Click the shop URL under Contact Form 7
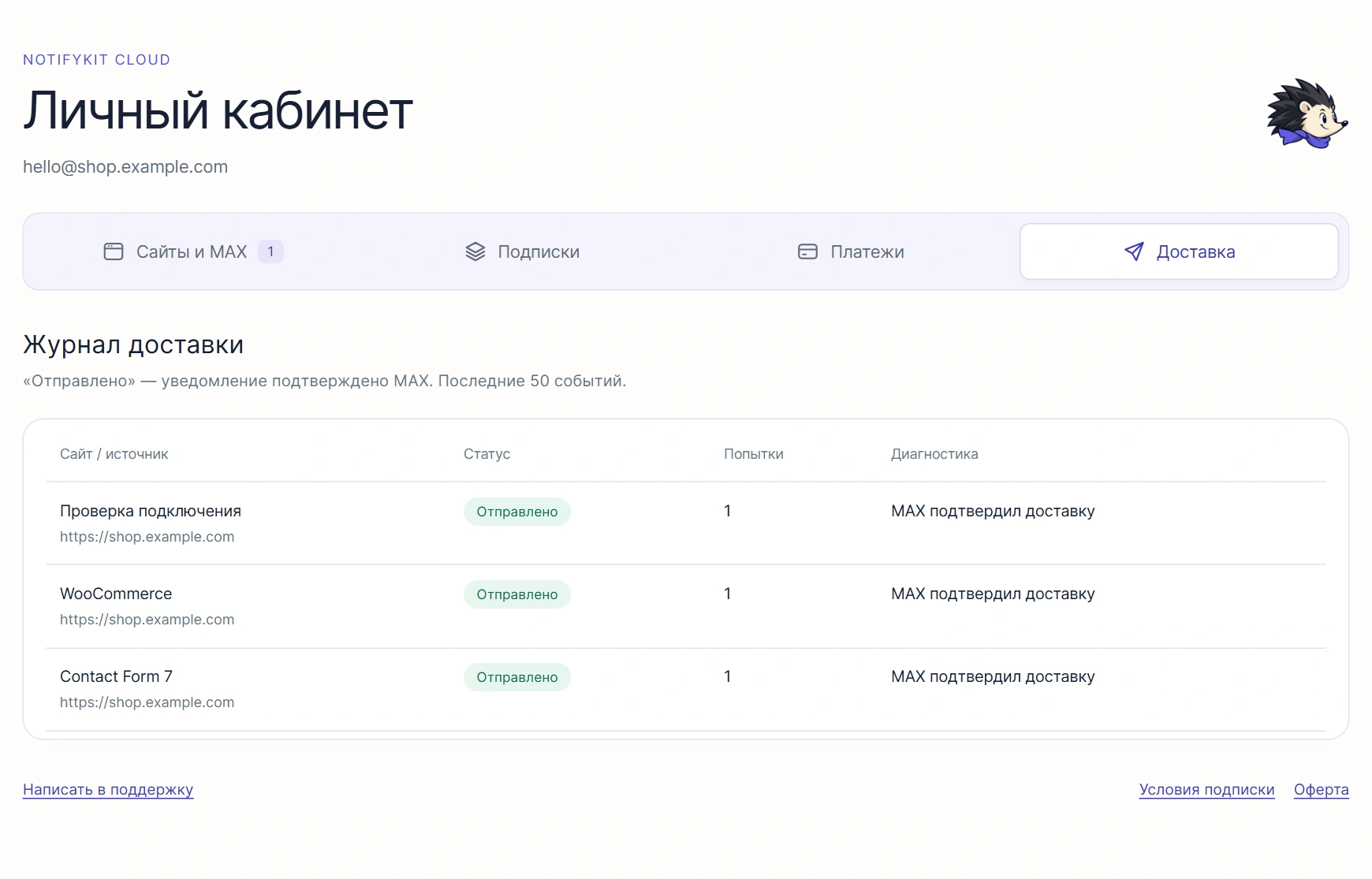1372x879 pixels. click(147, 702)
